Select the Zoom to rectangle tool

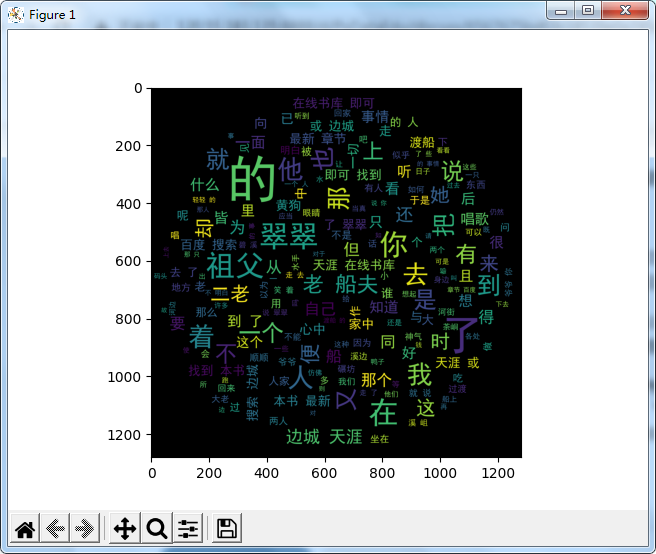(157, 528)
